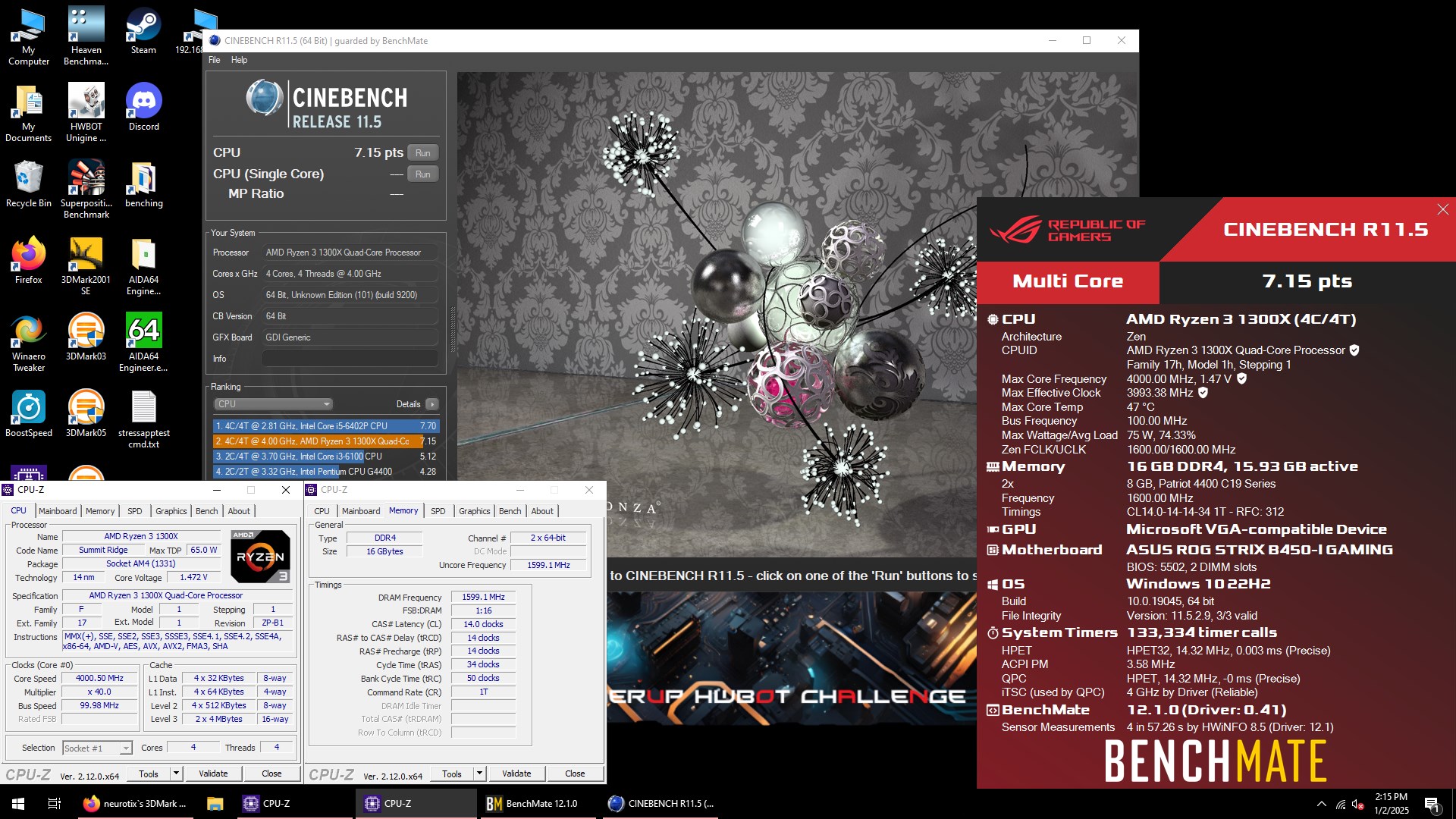The image size is (1456, 819).
Task: Open the stressapptest cmd.txt file icon
Action: (x=143, y=419)
